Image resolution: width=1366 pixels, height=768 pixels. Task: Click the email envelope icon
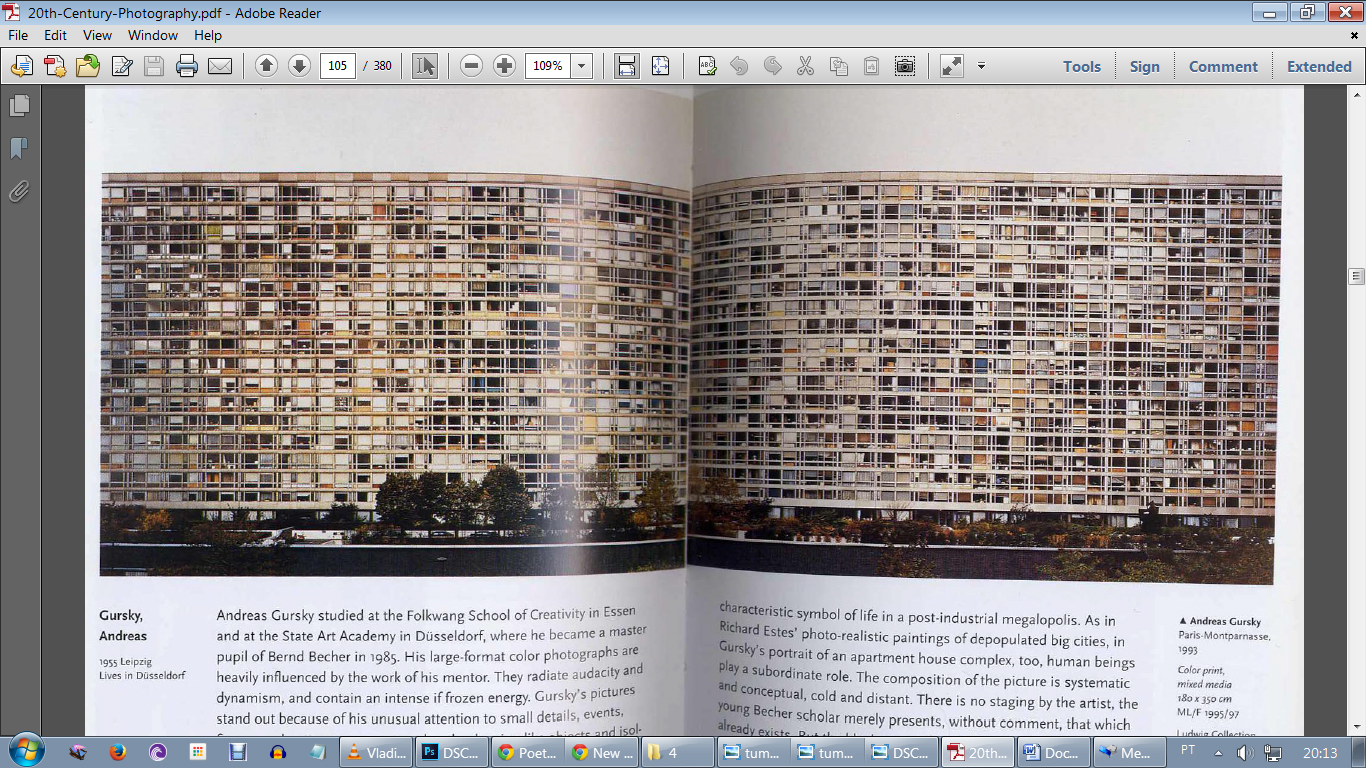click(x=220, y=66)
